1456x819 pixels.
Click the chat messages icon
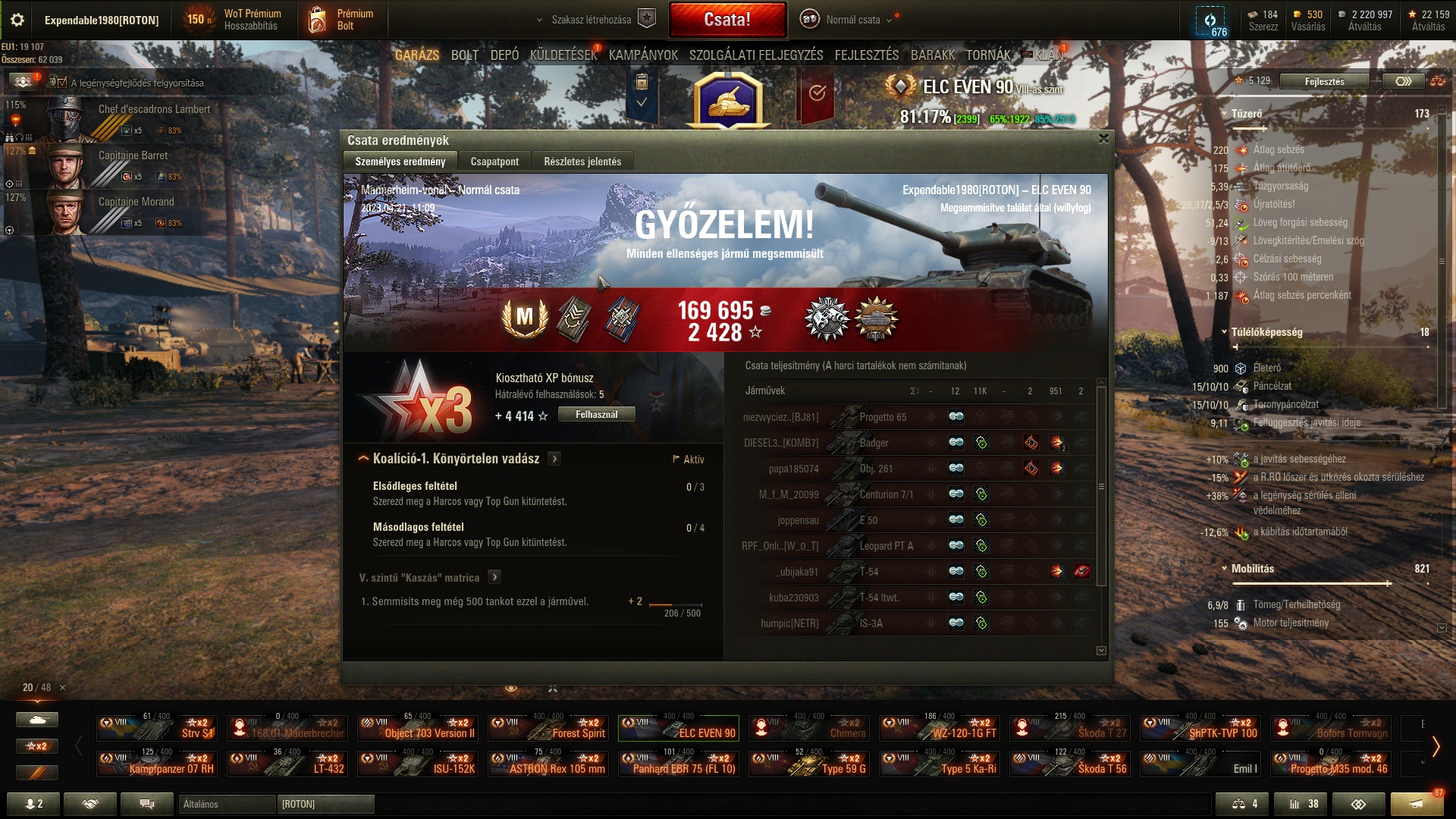point(147,804)
